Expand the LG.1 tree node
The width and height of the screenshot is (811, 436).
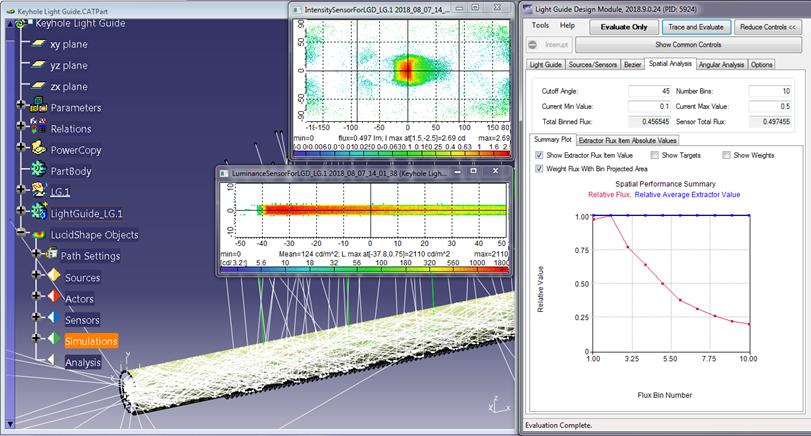[21, 189]
